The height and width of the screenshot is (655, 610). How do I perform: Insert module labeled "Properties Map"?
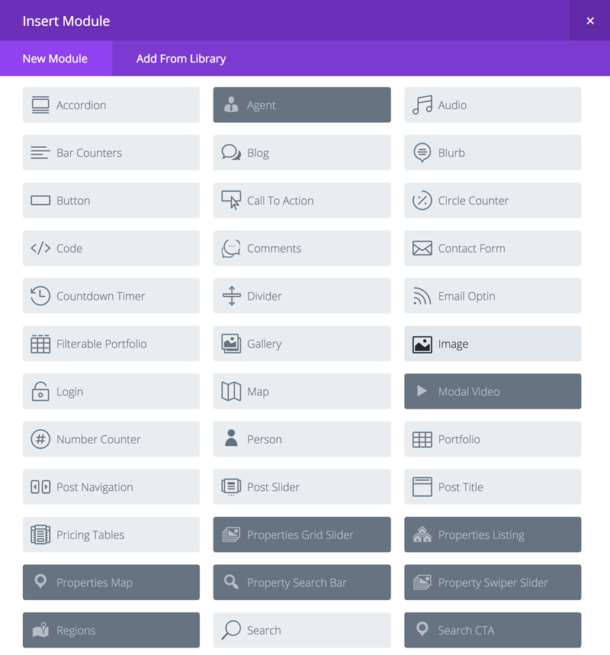111,582
